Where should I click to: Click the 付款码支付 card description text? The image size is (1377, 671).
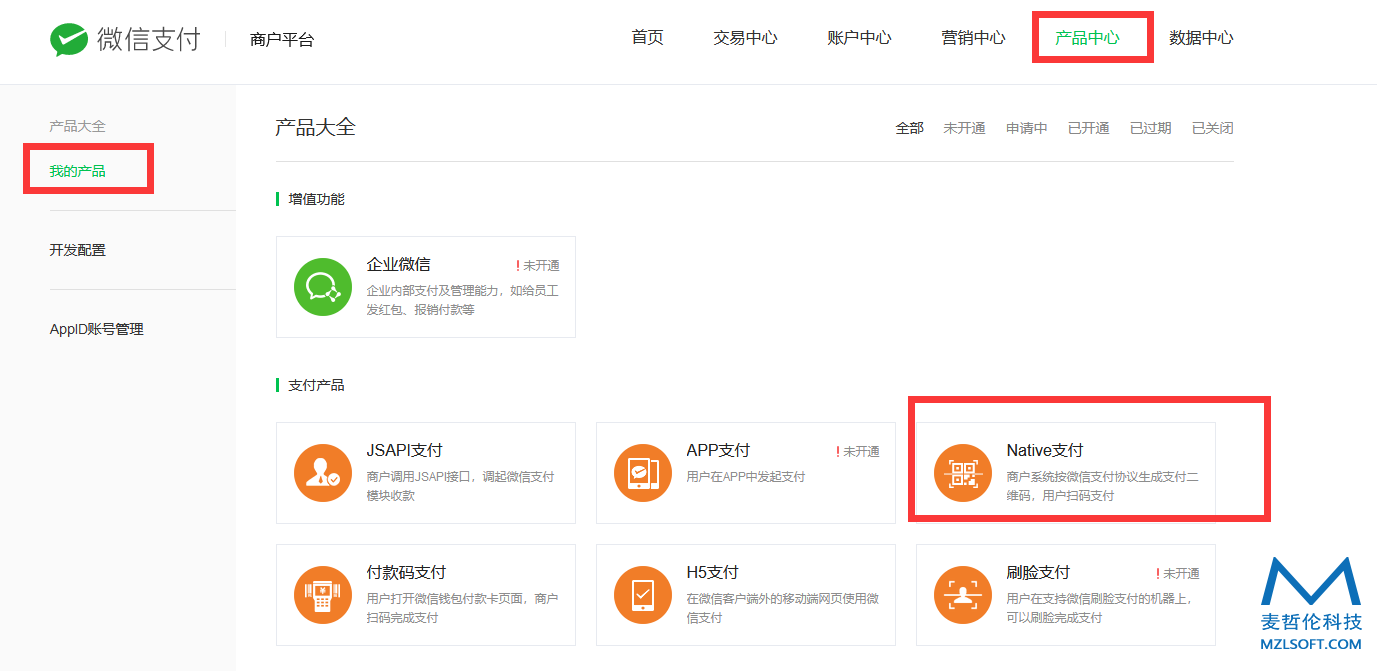pyautogui.click(x=463, y=608)
